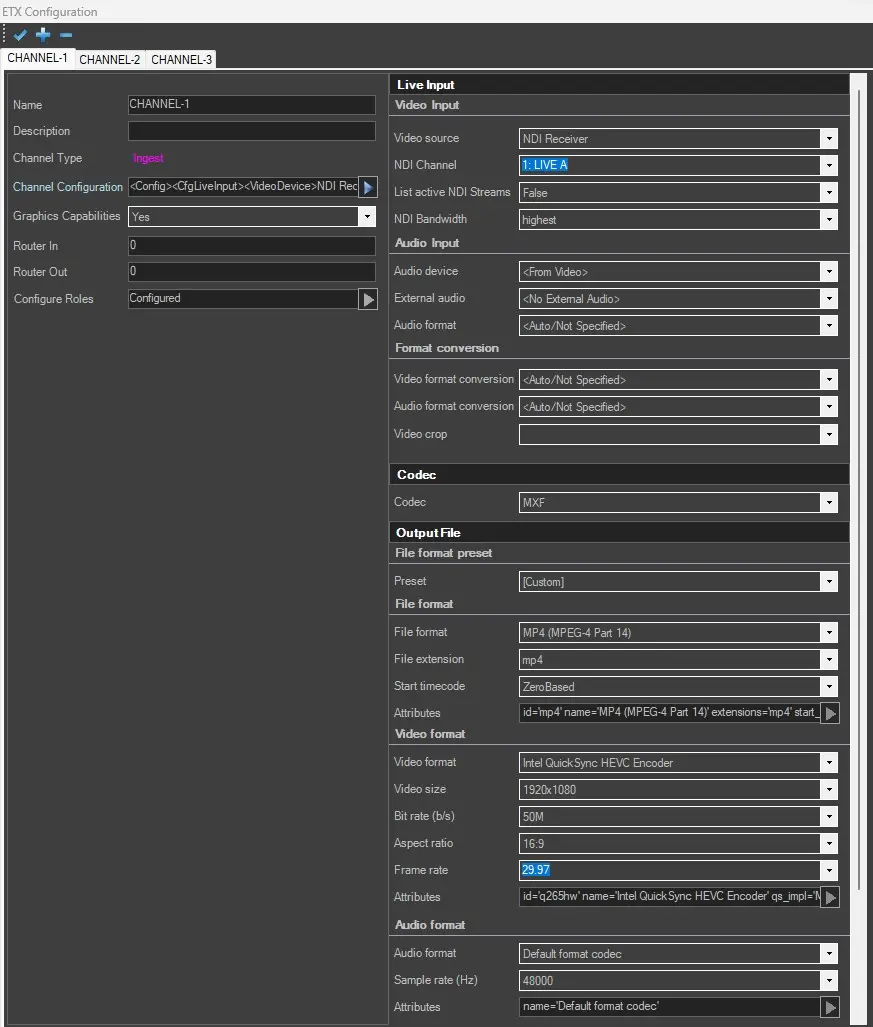This screenshot has width=873, height=1027.
Task: Open the Graphics Capabilities dropdown
Action: [x=367, y=217]
